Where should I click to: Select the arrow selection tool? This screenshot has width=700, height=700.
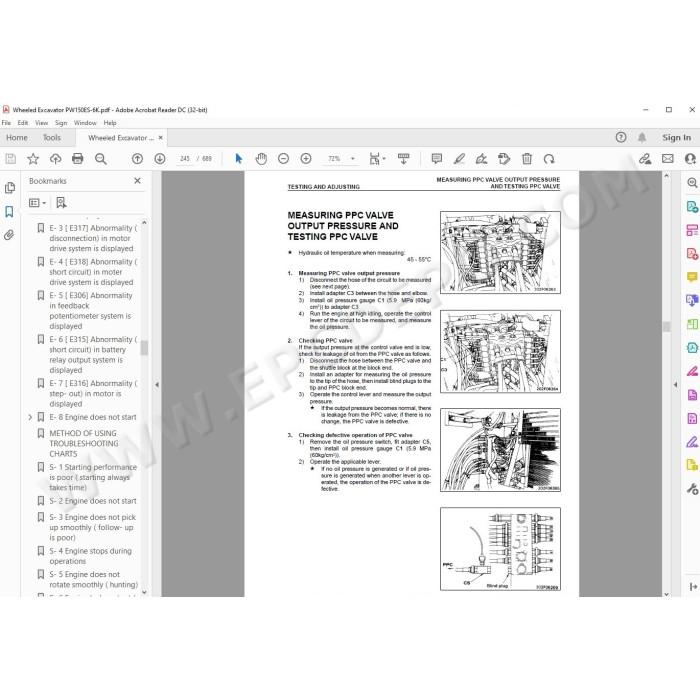239,158
